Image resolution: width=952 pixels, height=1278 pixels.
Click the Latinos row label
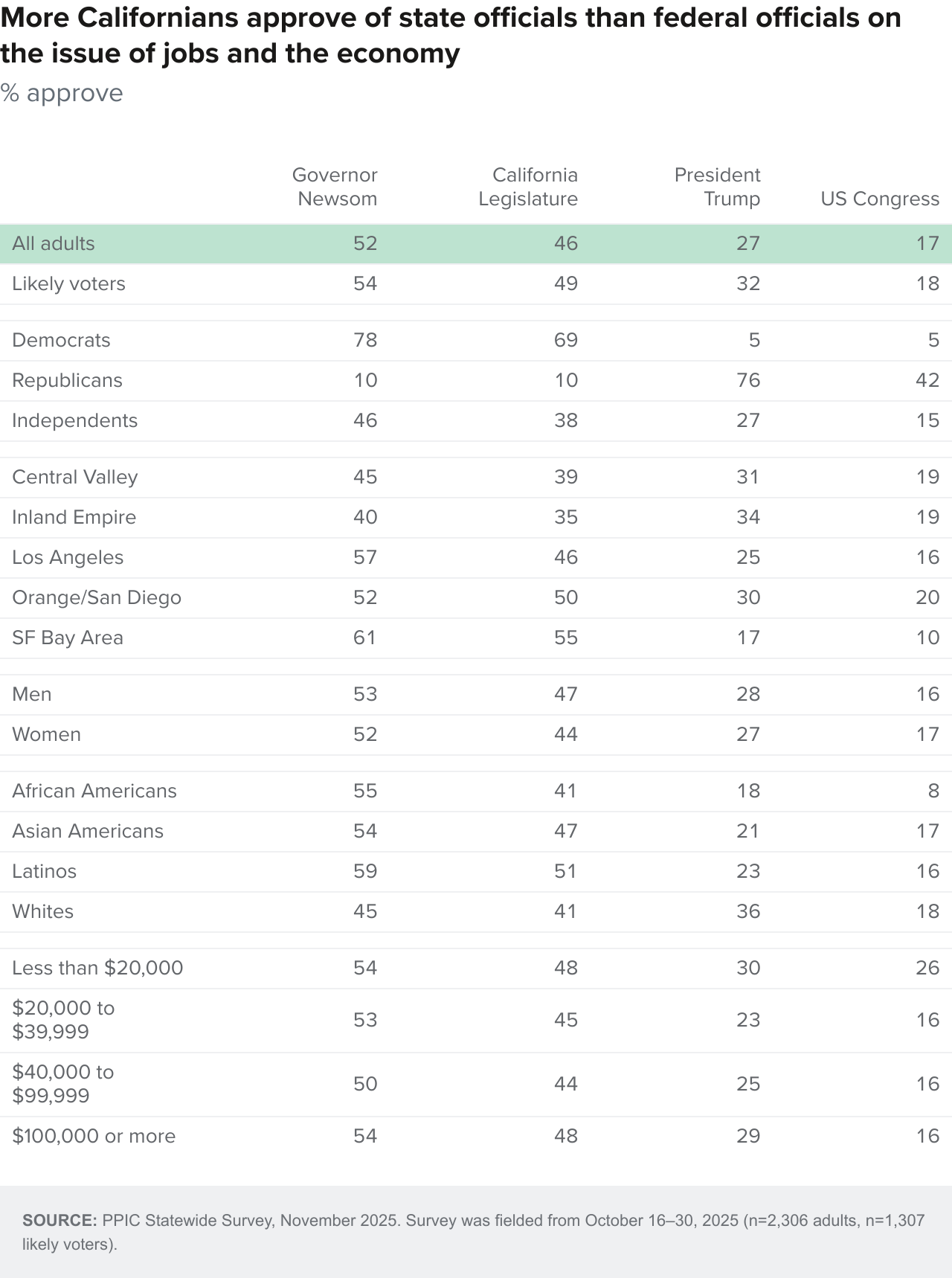click(x=44, y=871)
